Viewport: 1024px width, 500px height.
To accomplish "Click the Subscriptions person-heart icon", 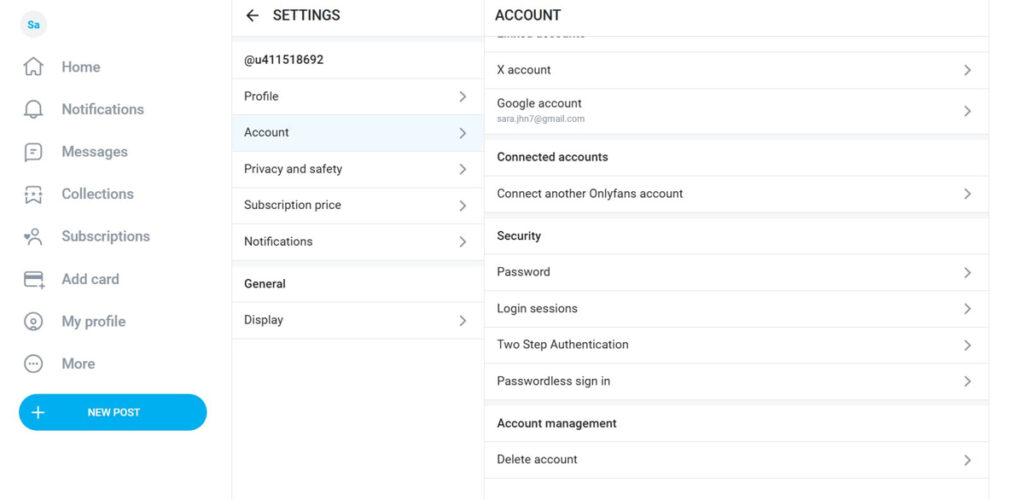I will (x=33, y=237).
